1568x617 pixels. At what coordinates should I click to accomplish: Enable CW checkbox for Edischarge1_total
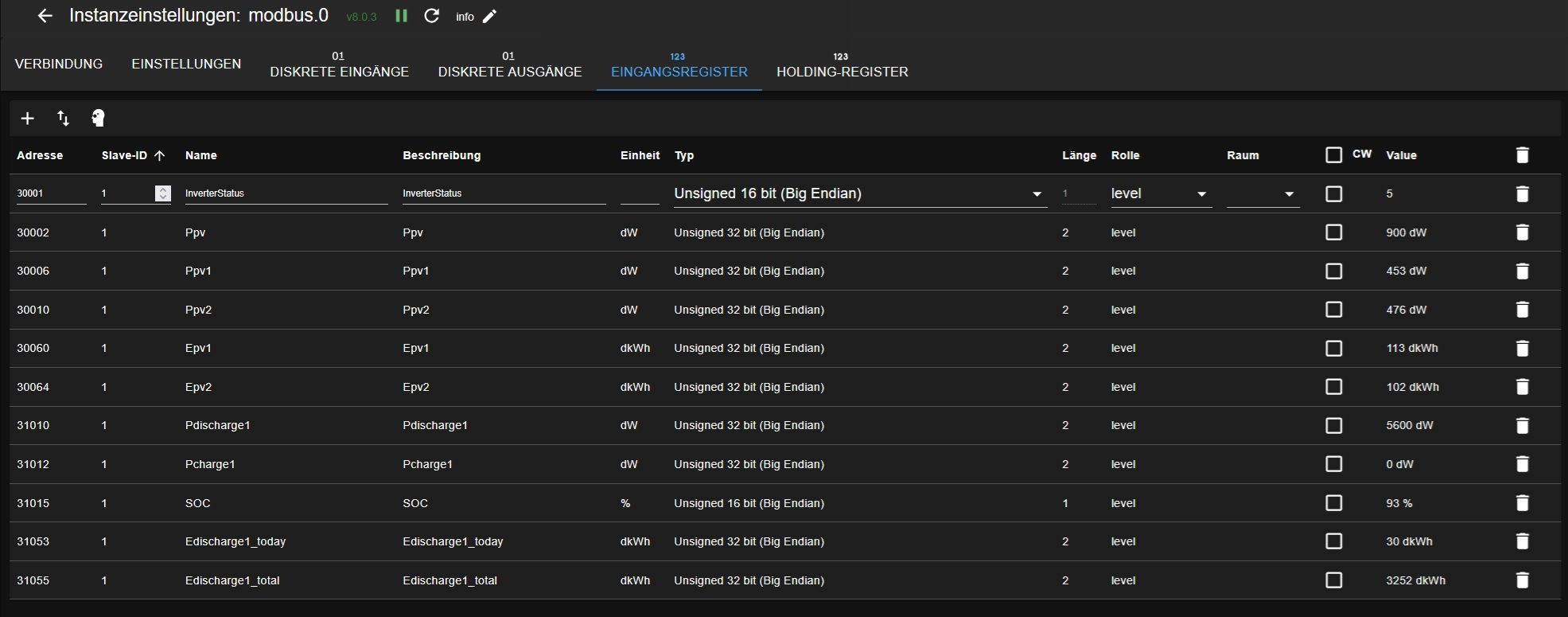tap(1334, 580)
